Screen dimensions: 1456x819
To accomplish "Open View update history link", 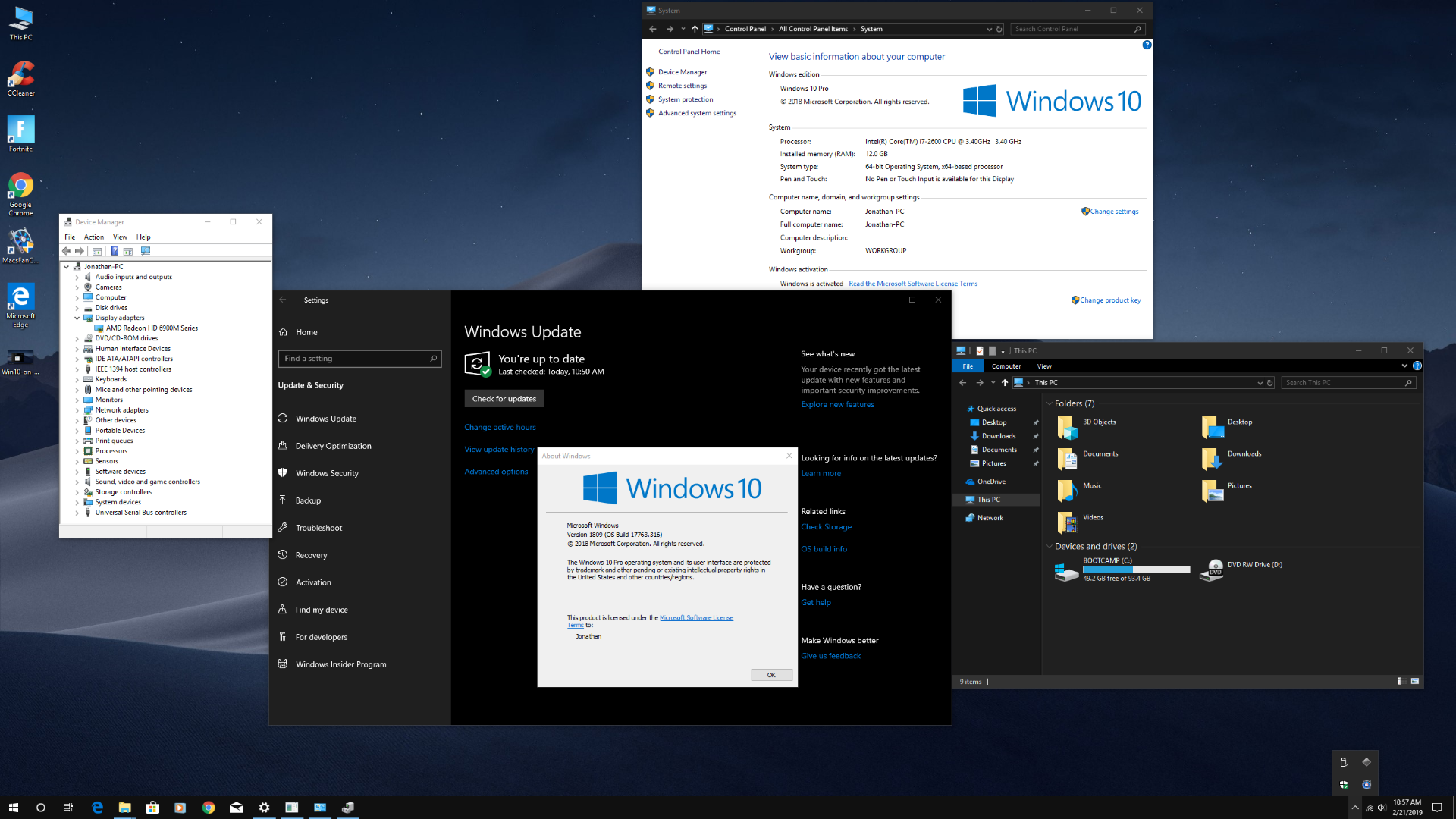I will tap(499, 450).
